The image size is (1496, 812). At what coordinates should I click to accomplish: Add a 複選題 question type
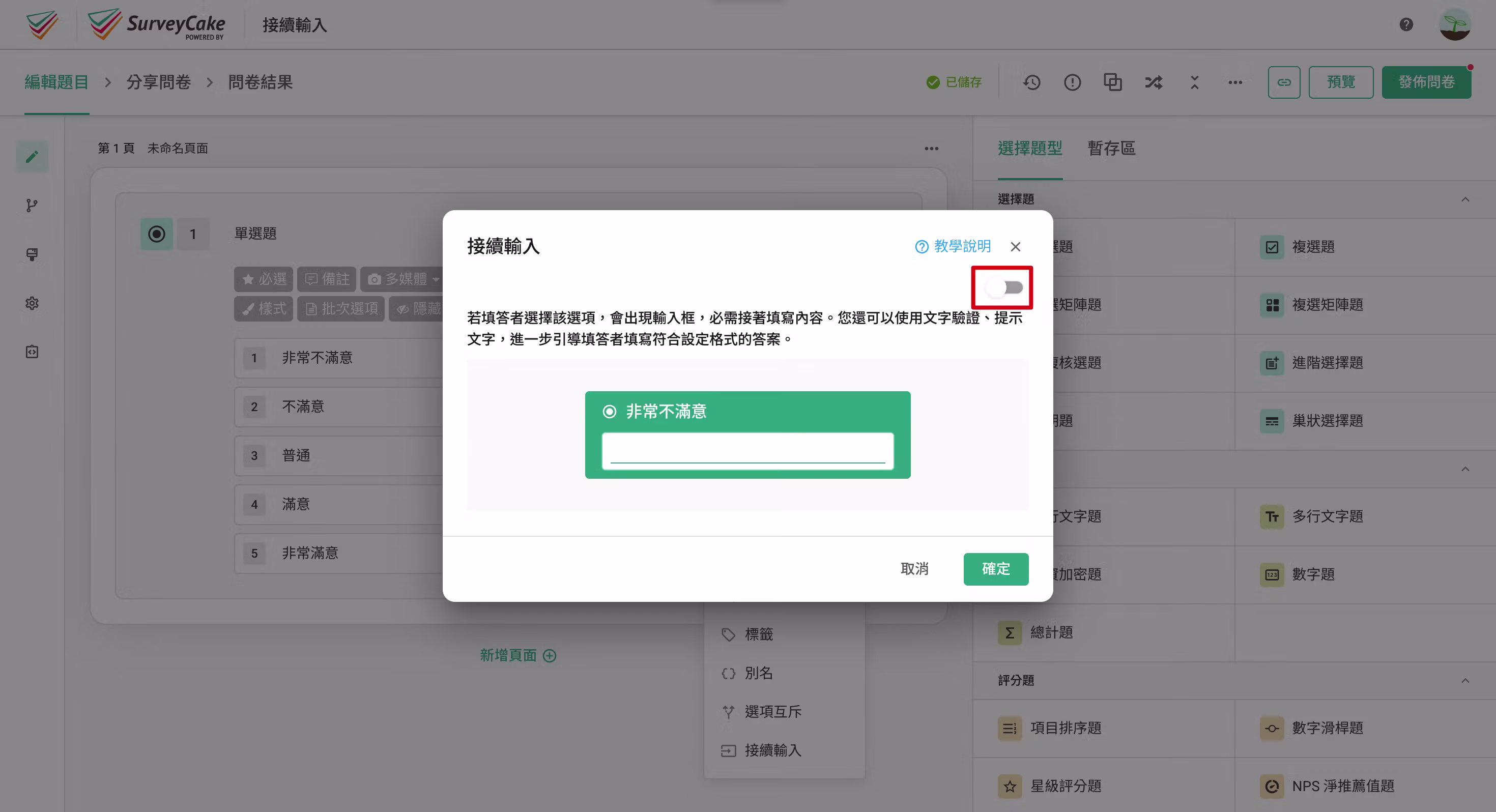(1365, 247)
